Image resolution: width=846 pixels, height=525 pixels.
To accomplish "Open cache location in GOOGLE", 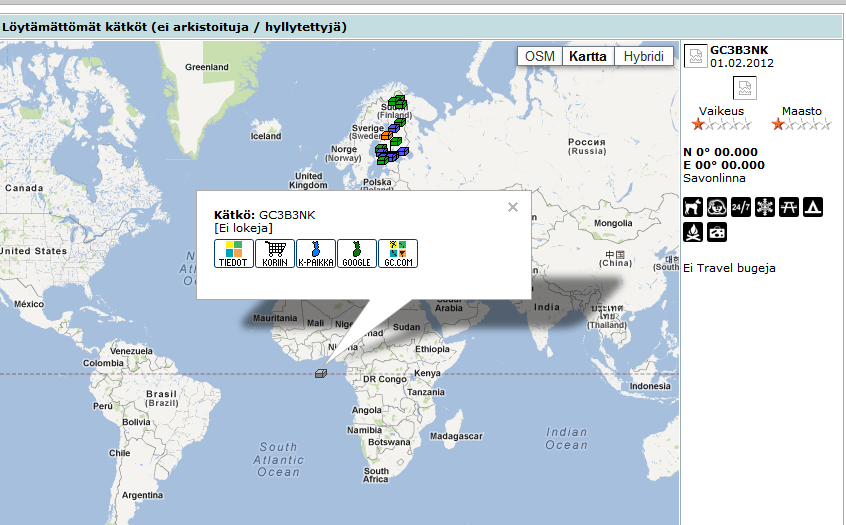I will point(357,254).
